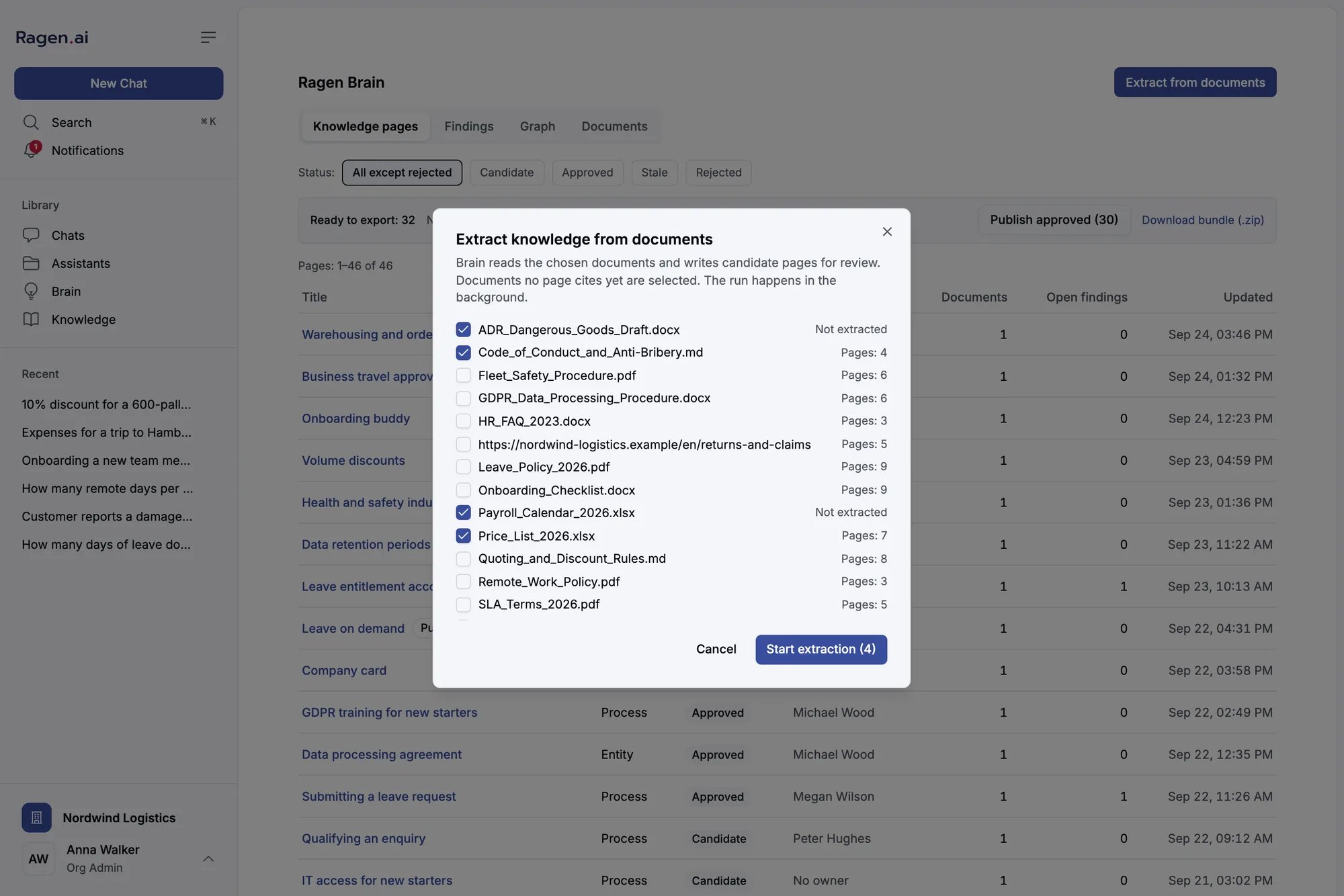Expand the Anna Walker account menu
The width and height of the screenshot is (1344, 896).
point(208,858)
